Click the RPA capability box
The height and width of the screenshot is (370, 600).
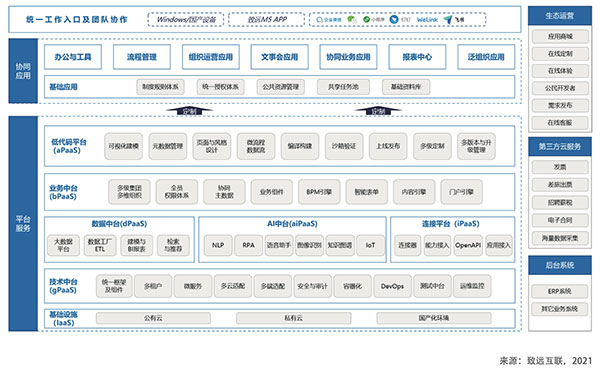(x=248, y=245)
